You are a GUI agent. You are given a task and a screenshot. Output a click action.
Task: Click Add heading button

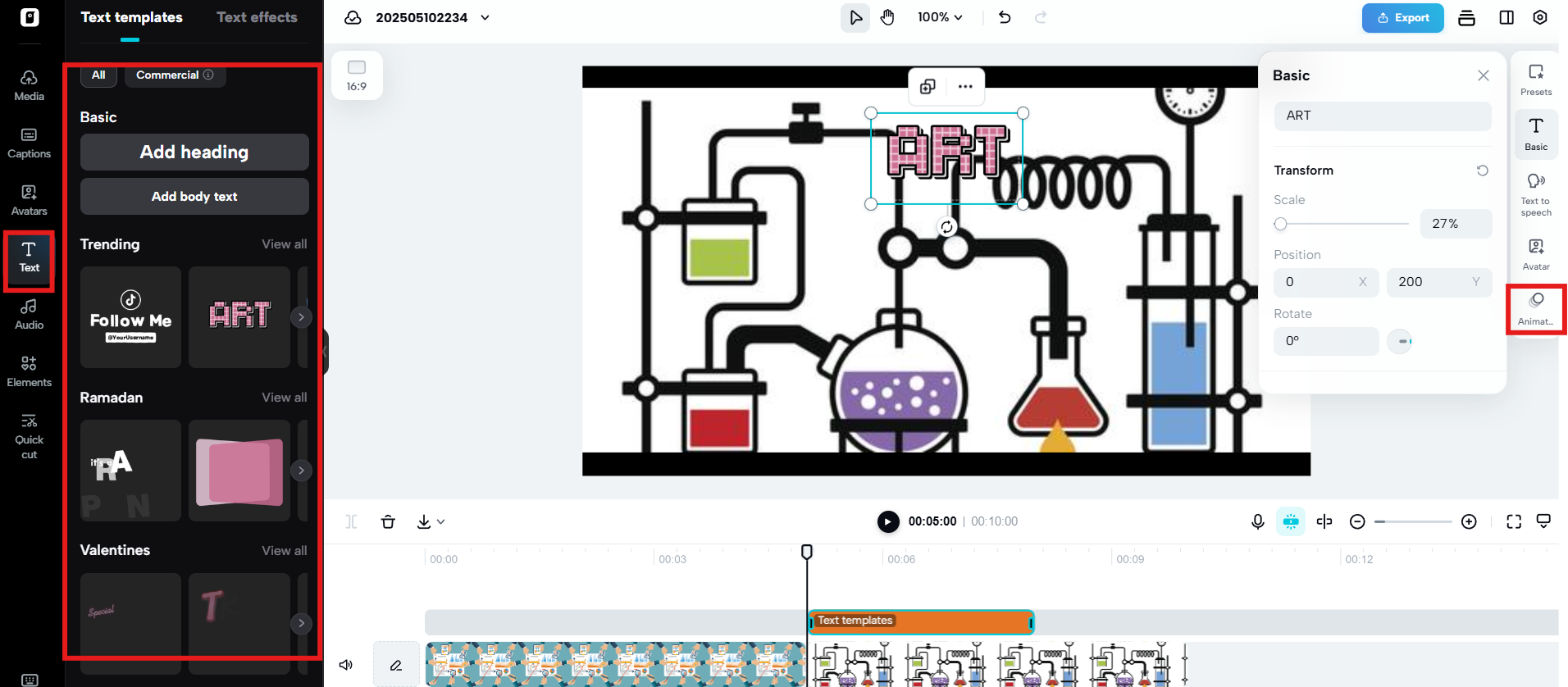click(x=194, y=152)
